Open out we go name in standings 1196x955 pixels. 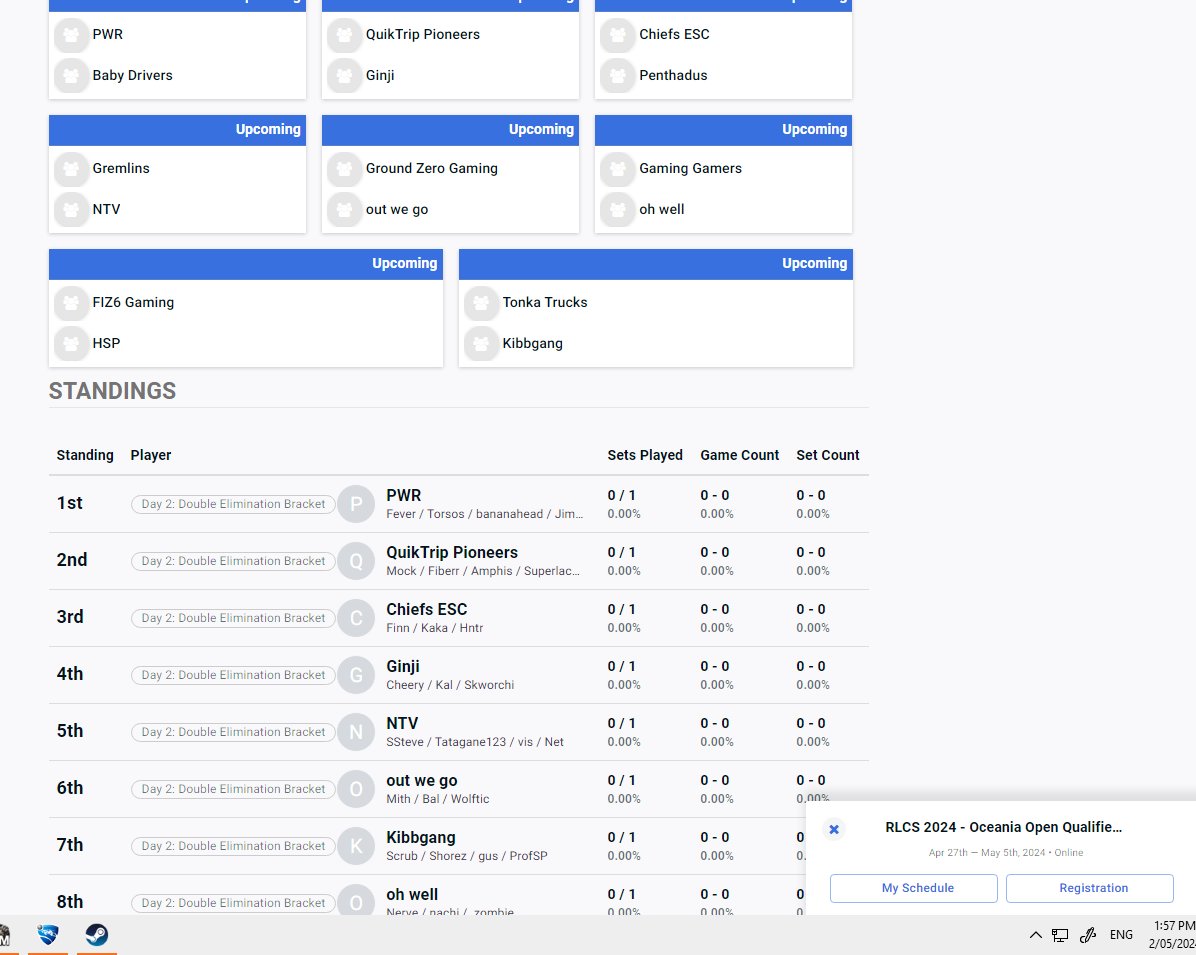coord(422,781)
